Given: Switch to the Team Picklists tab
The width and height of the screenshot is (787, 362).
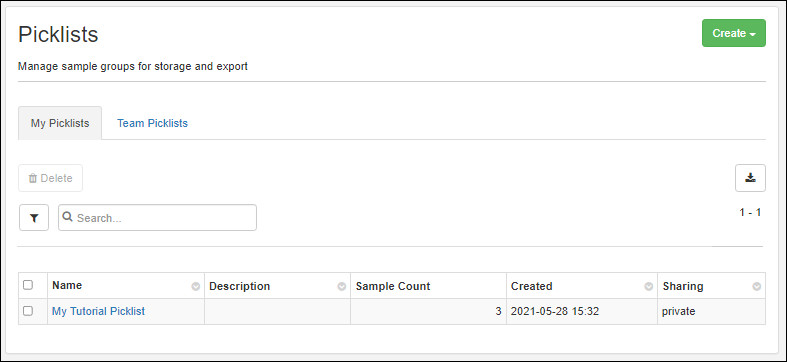Looking at the screenshot, I should point(152,123).
